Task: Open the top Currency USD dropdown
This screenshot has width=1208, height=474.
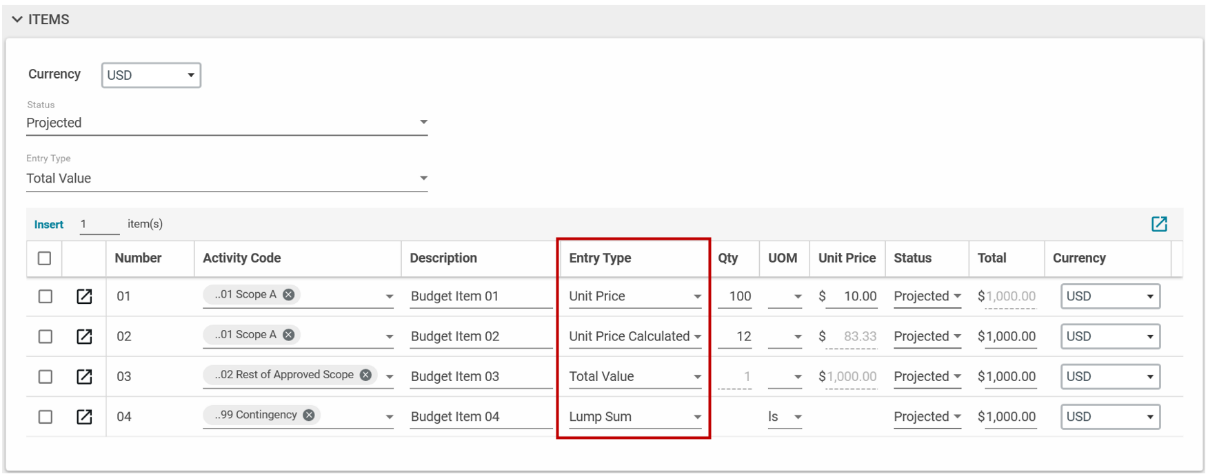Action: tap(151, 75)
